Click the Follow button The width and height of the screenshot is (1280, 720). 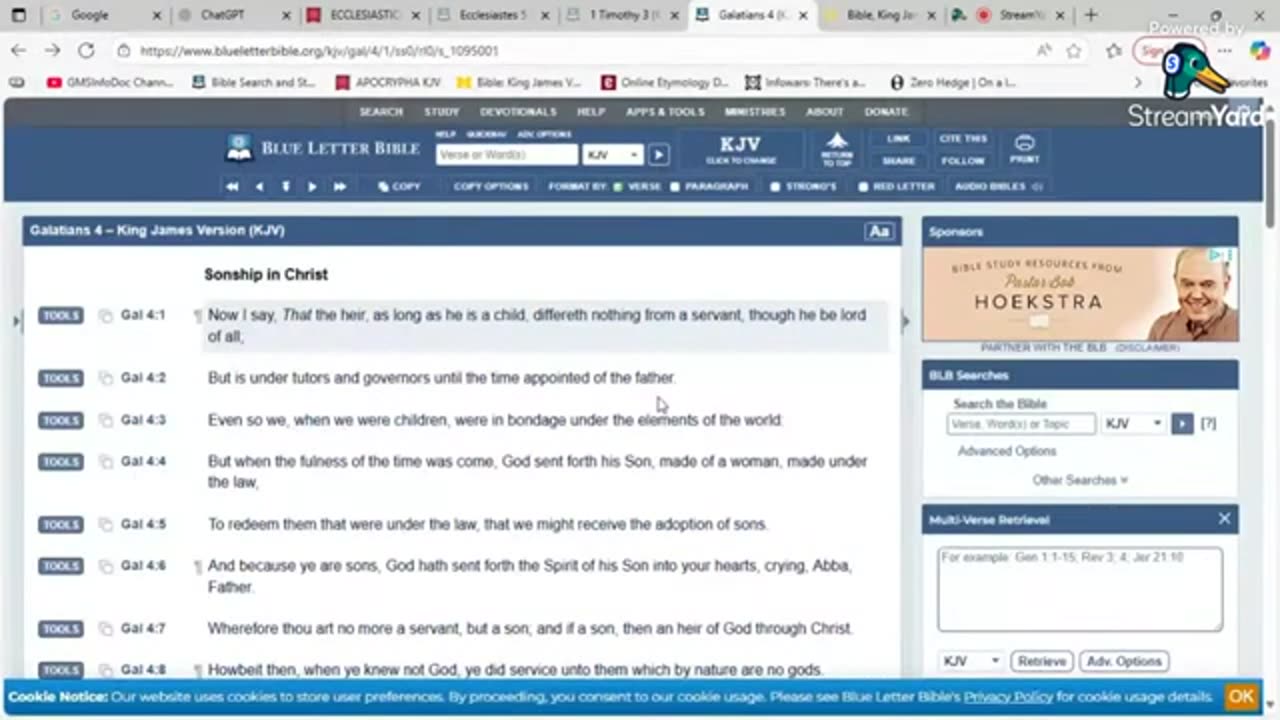(963, 161)
